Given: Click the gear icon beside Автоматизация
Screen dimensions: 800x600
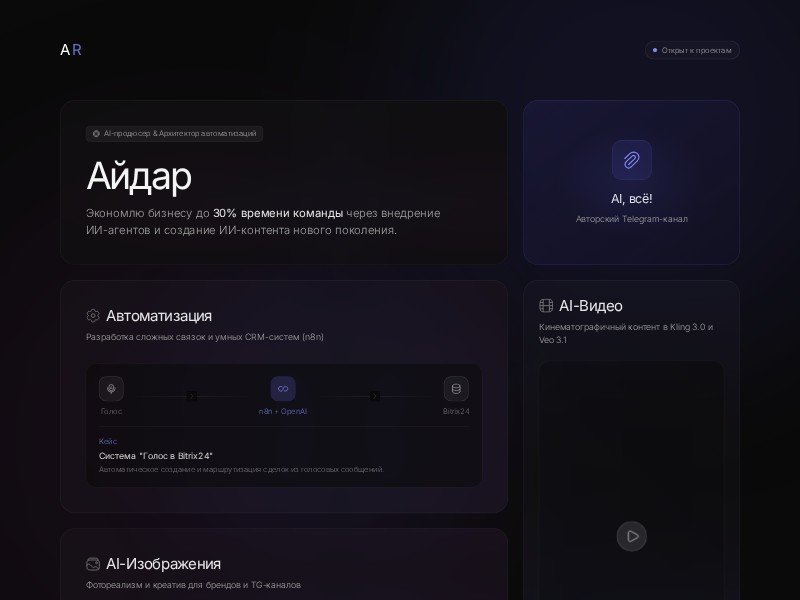Looking at the screenshot, I should (x=93, y=316).
